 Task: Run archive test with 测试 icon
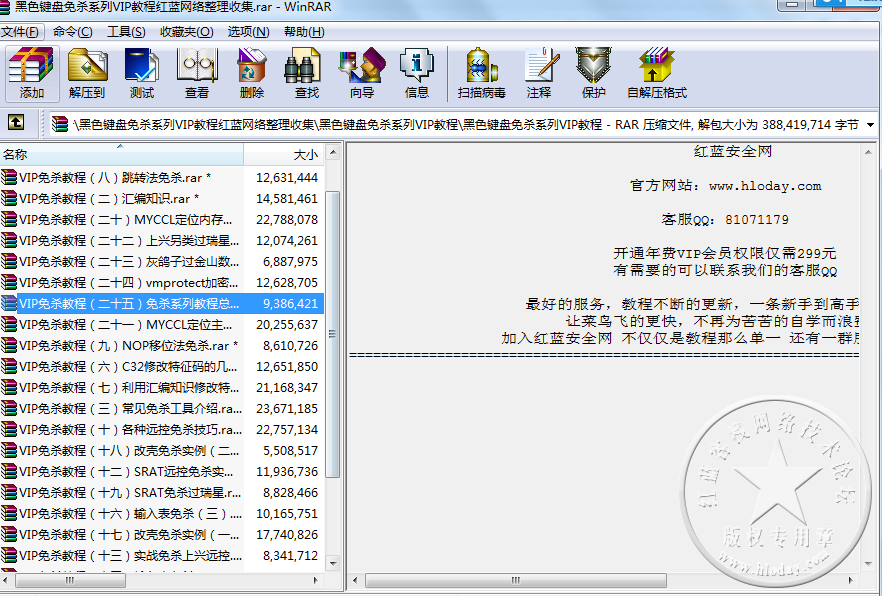point(142,73)
